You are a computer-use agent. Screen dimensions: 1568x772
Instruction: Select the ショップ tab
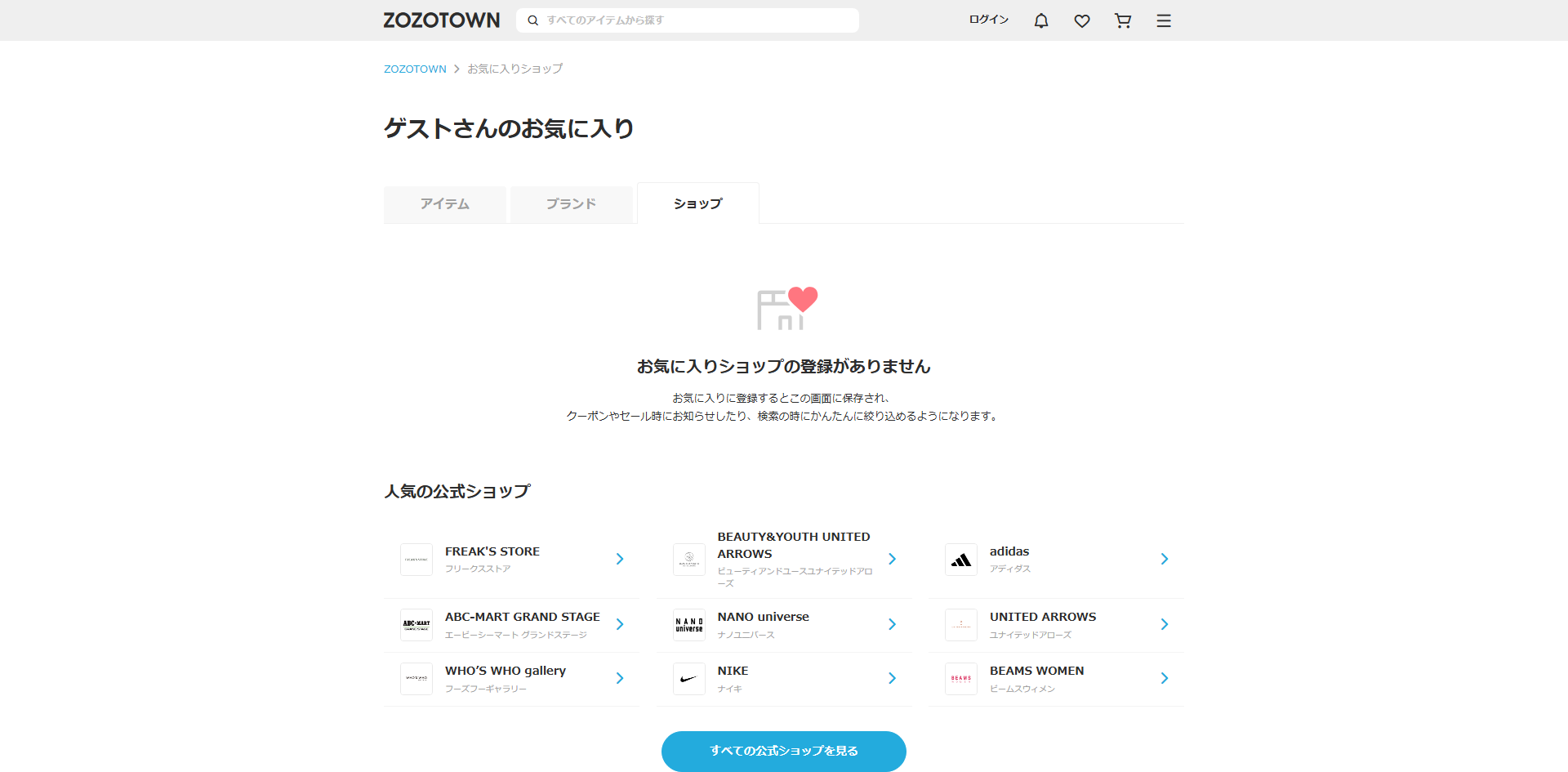coord(698,203)
